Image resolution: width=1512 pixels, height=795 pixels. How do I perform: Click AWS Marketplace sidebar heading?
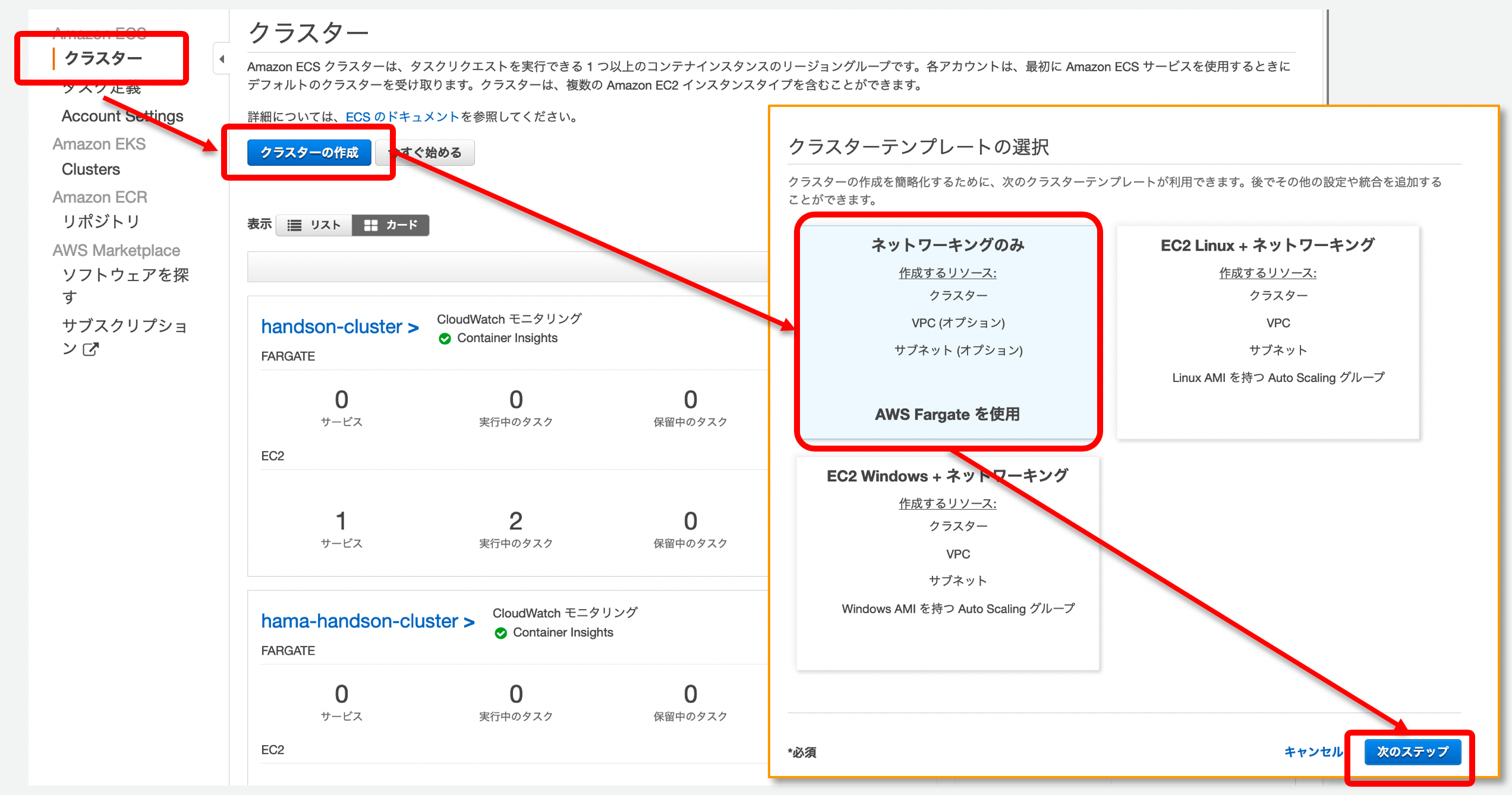(x=116, y=250)
